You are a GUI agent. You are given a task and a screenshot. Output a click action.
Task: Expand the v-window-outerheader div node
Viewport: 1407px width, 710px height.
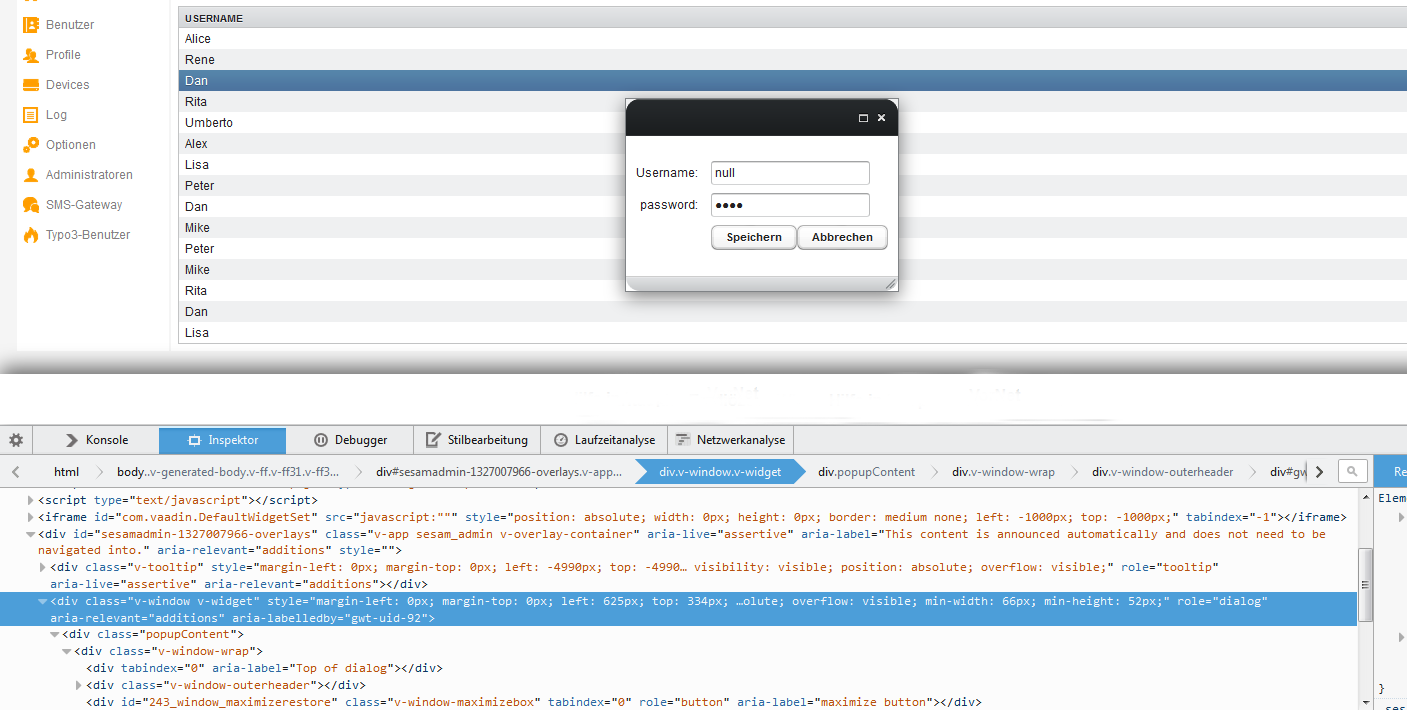click(x=79, y=685)
